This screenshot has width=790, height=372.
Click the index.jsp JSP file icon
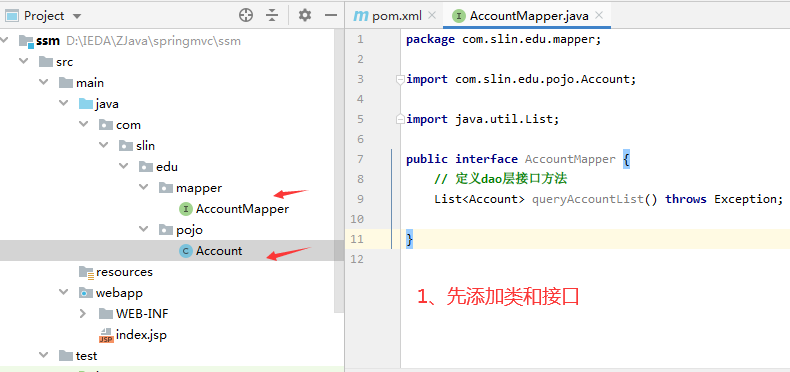point(106,335)
